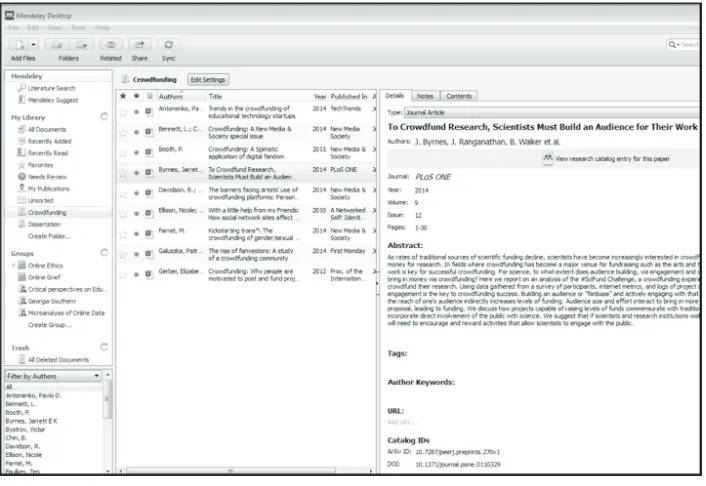
Task: Click the Related documents toolbar icon
Action: click(111, 45)
